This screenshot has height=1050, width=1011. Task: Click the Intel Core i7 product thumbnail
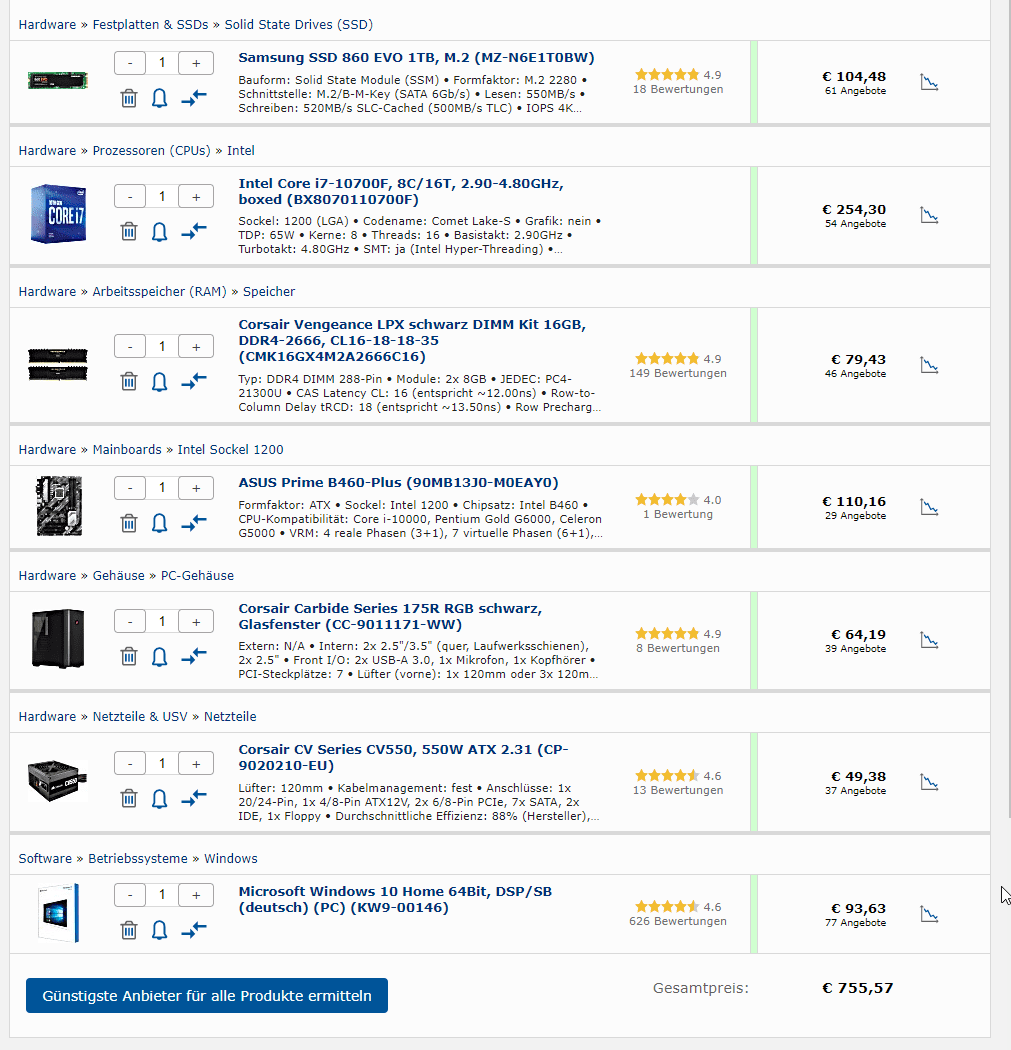tap(58, 215)
